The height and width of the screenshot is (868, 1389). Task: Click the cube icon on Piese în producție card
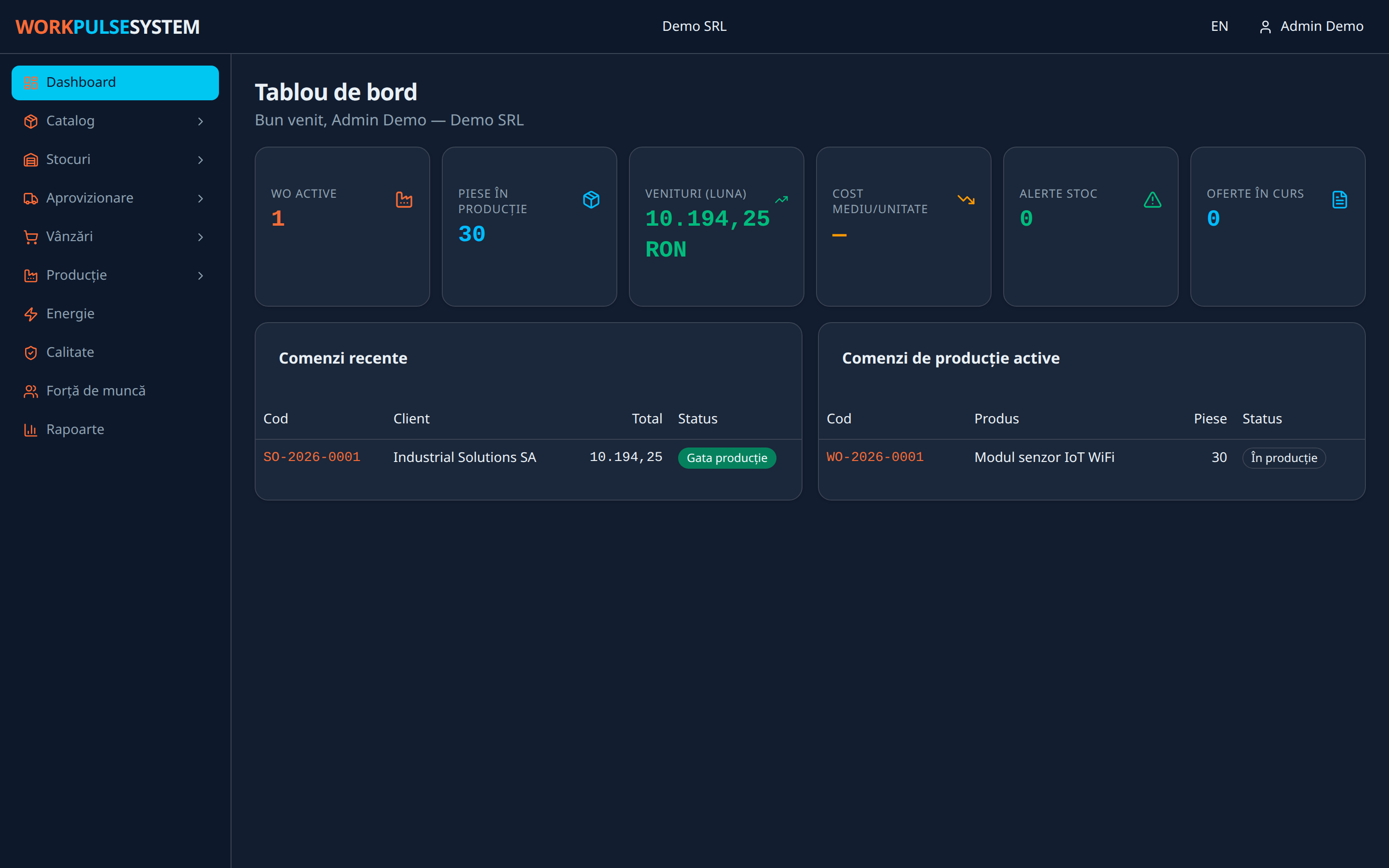point(591,200)
